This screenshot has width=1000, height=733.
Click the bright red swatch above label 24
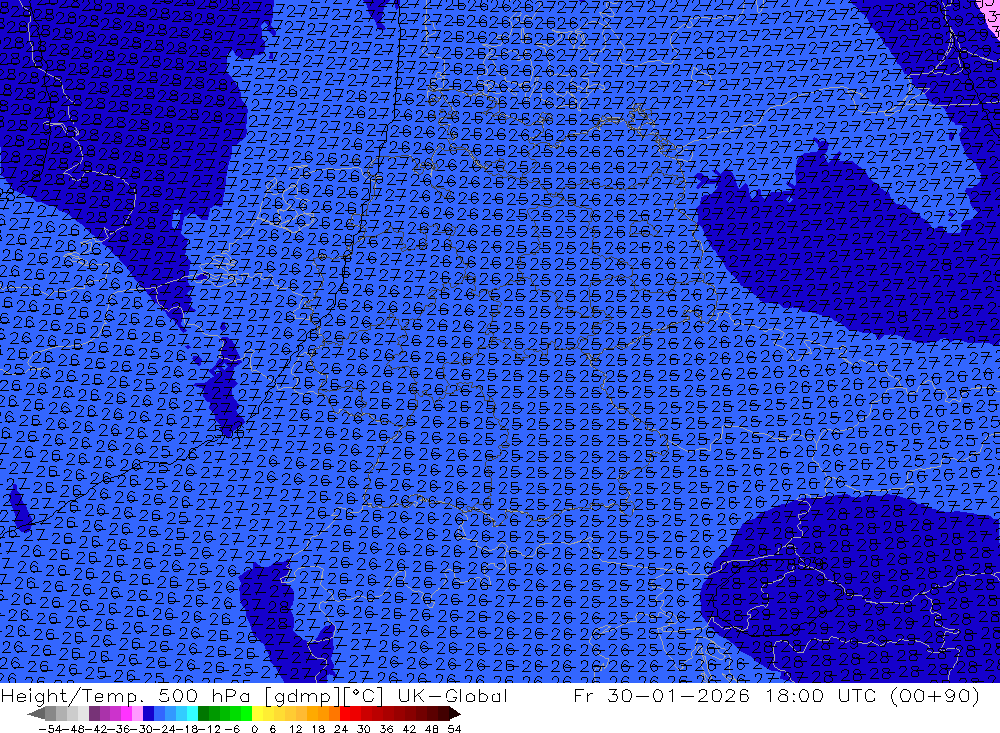[x=345, y=714]
